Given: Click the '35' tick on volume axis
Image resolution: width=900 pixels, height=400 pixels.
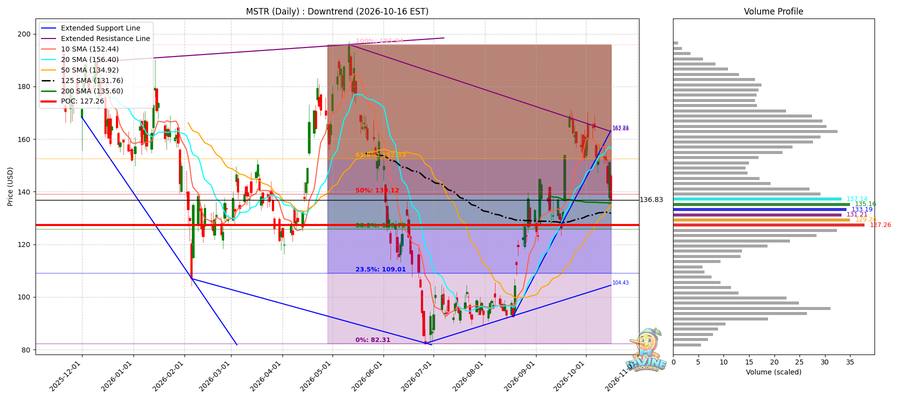Looking at the screenshot, I should 851,362.
